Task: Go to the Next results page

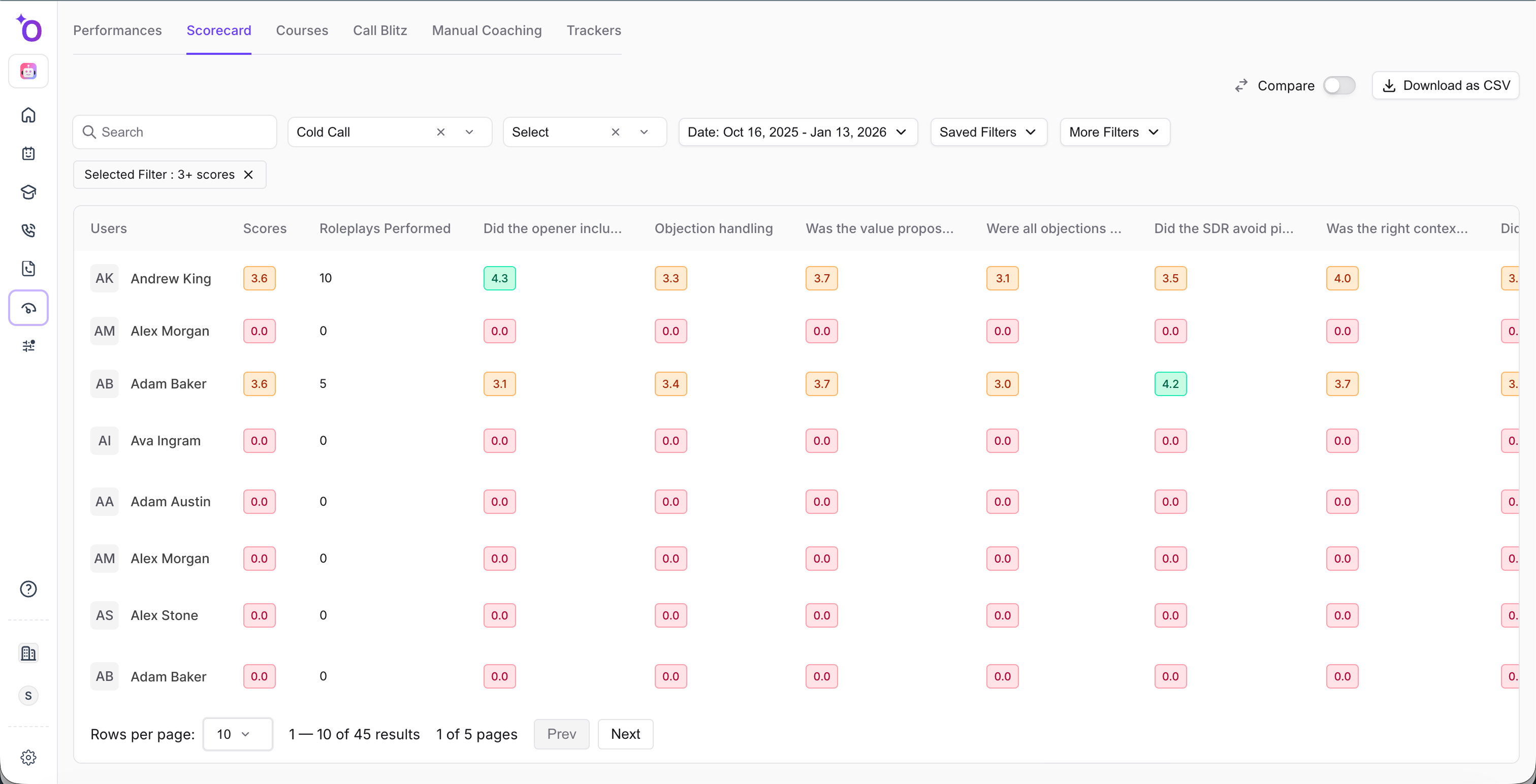Action: tap(625, 734)
